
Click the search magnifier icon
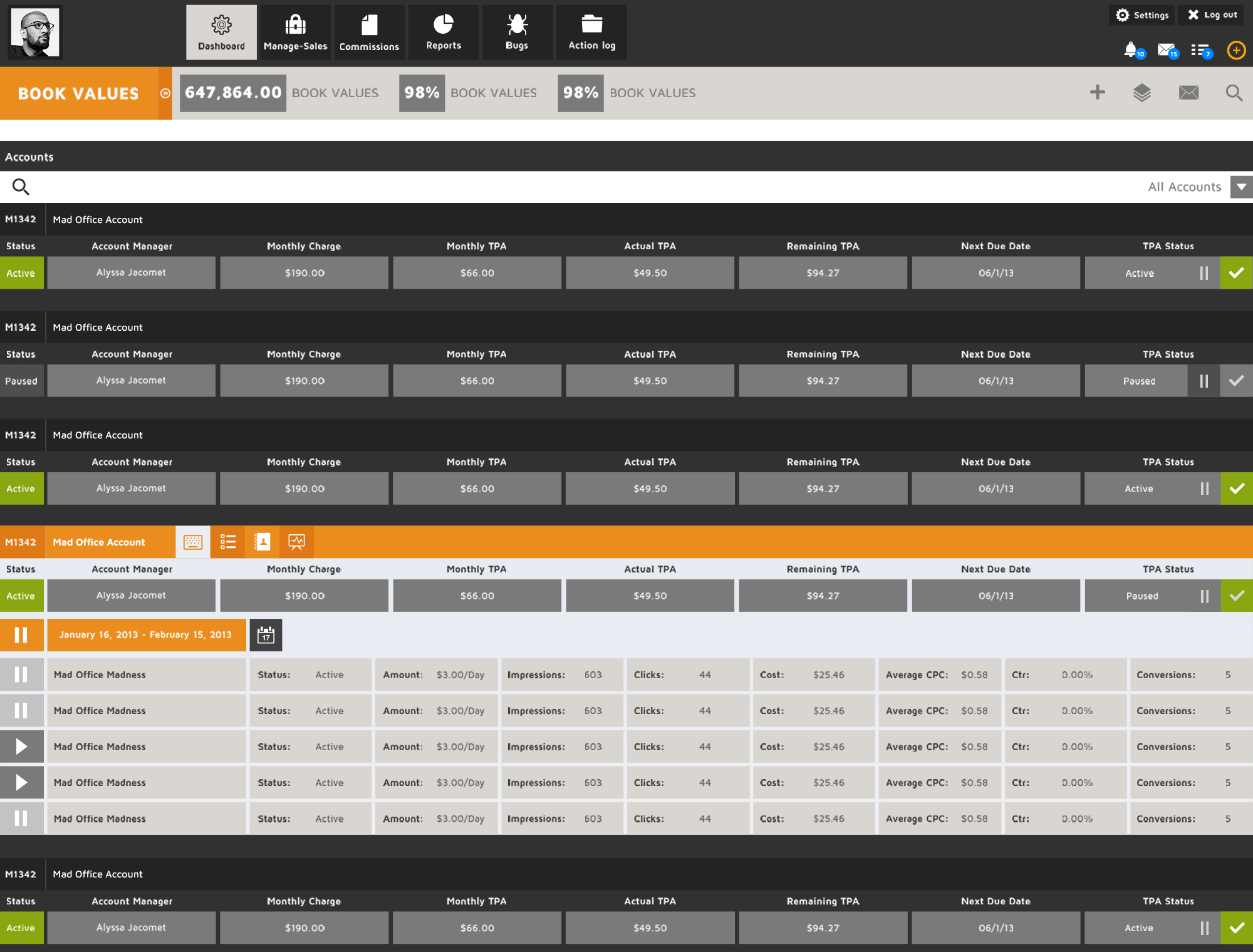pyautogui.click(x=1233, y=92)
